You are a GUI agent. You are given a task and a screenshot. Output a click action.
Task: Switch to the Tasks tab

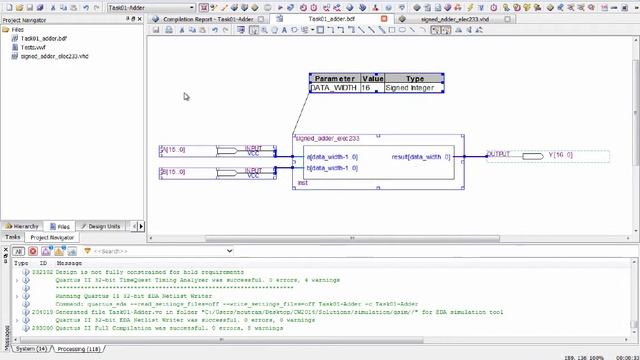(13, 237)
